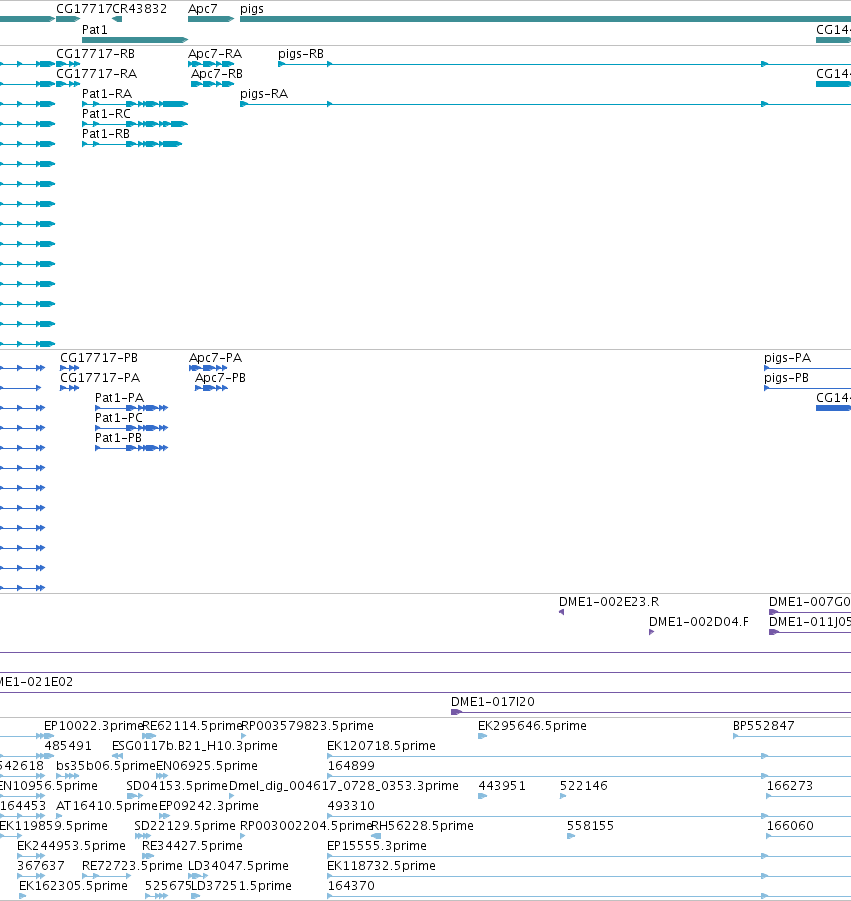Viewport: 851px width, 901px height.
Task: Select the Apc7-RB transcript label
Action: point(217,74)
